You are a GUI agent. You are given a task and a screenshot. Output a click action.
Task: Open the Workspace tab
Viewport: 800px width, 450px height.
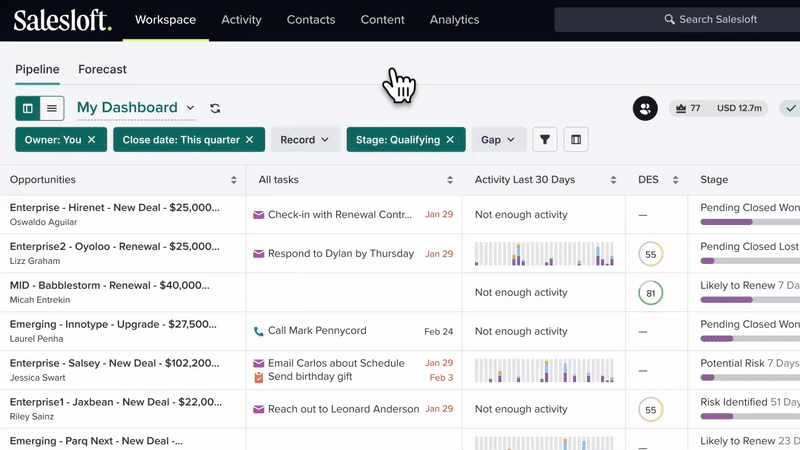tap(165, 20)
